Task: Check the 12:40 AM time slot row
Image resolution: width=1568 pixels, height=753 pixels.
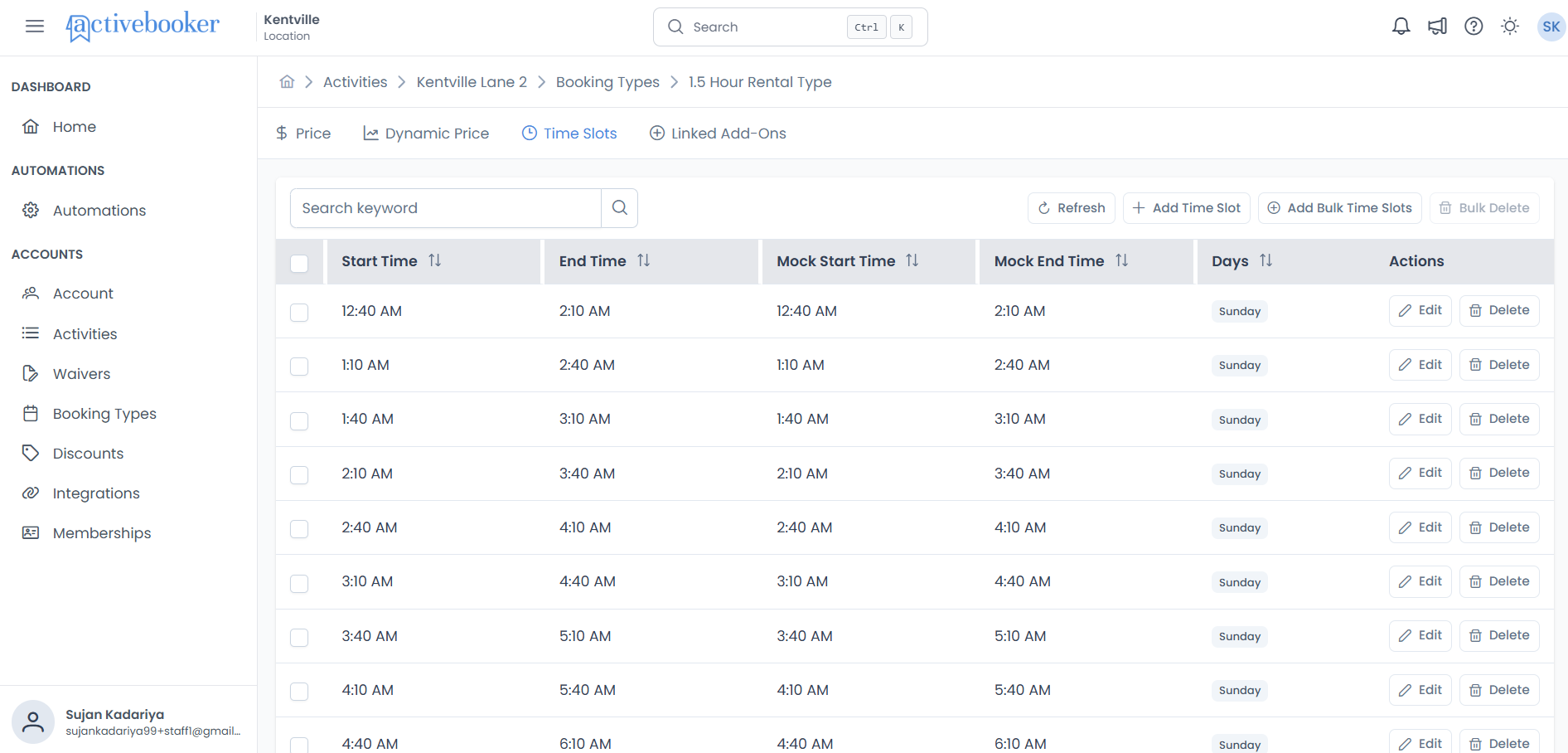Action: 299,312
